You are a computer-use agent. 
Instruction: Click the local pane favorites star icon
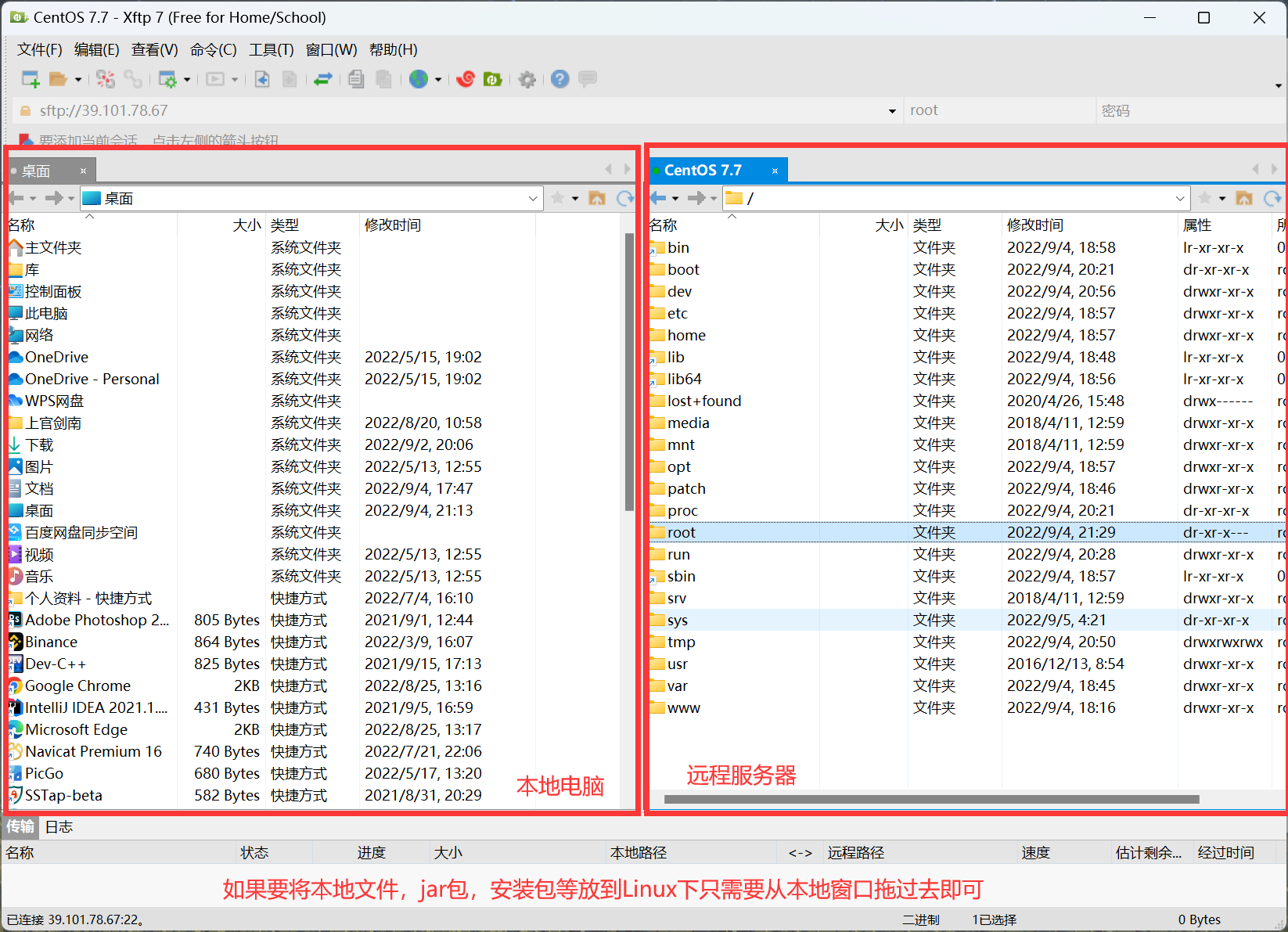(558, 199)
